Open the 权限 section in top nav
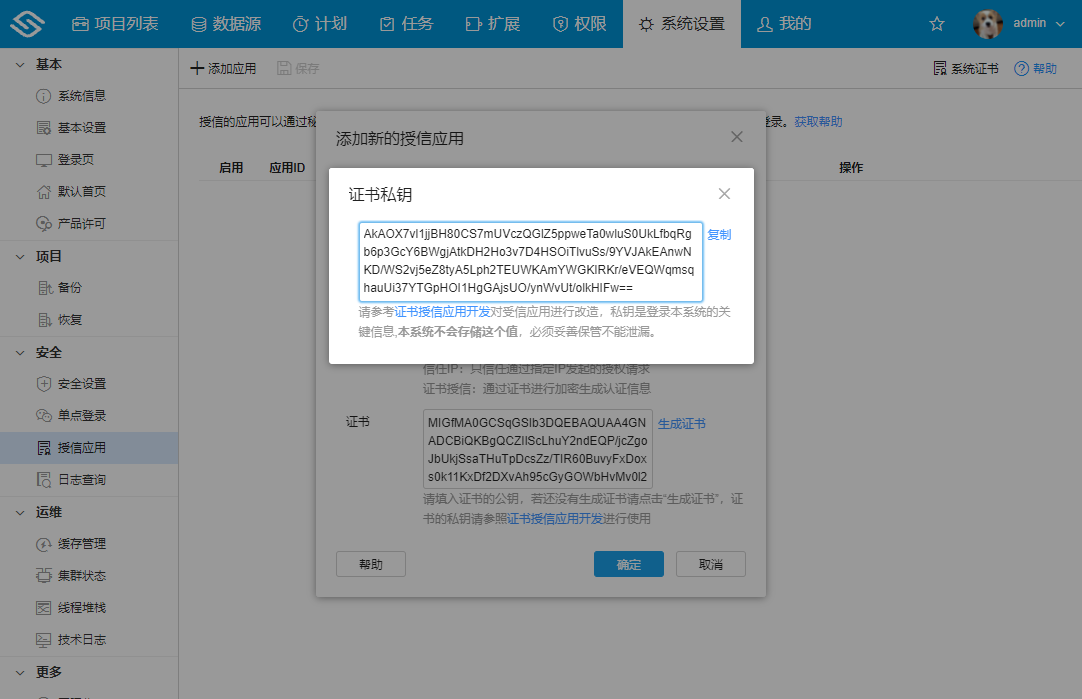Viewport: 1082px width, 699px height. [x=580, y=22]
